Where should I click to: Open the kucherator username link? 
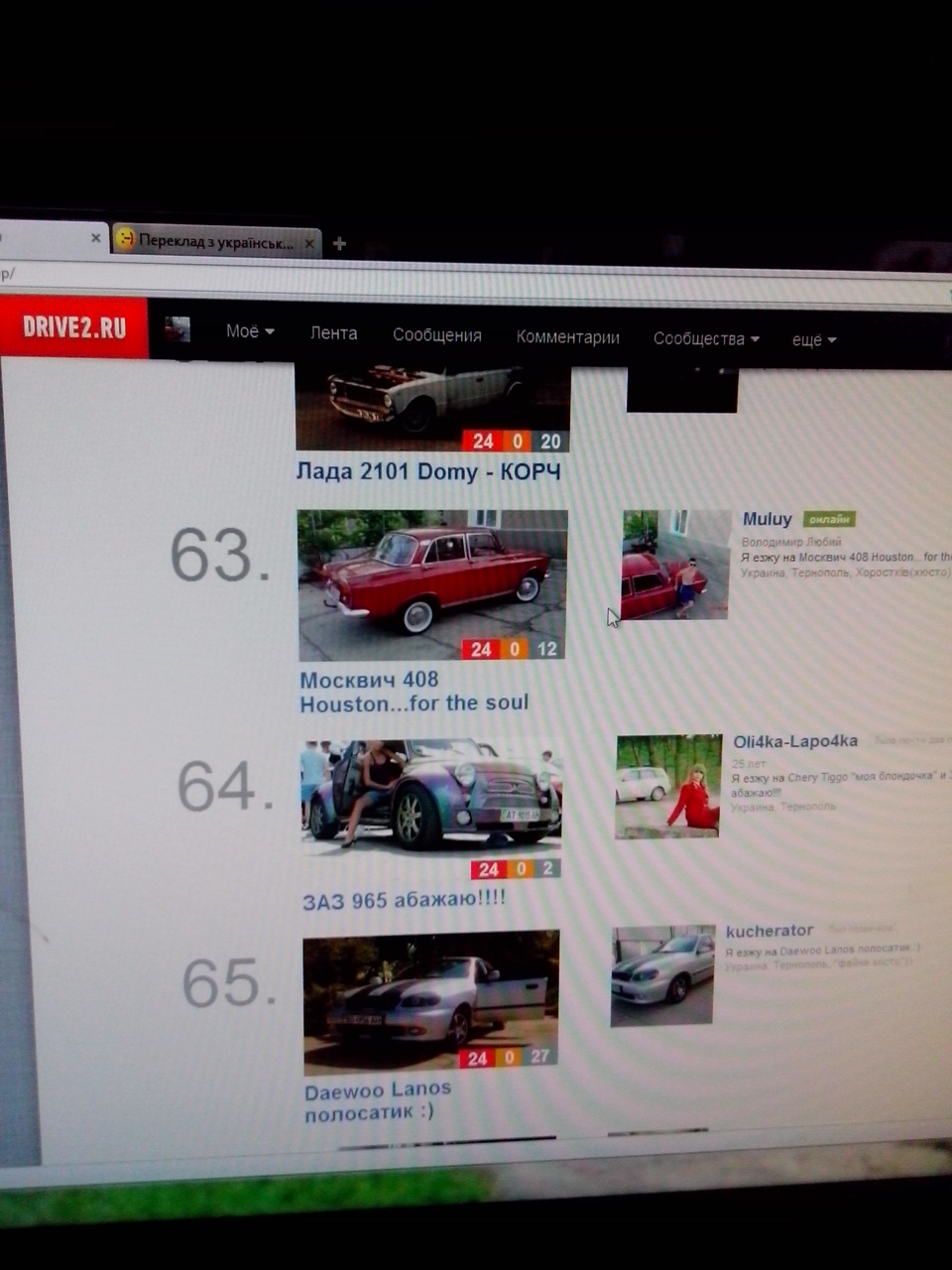click(x=770, y=931)
